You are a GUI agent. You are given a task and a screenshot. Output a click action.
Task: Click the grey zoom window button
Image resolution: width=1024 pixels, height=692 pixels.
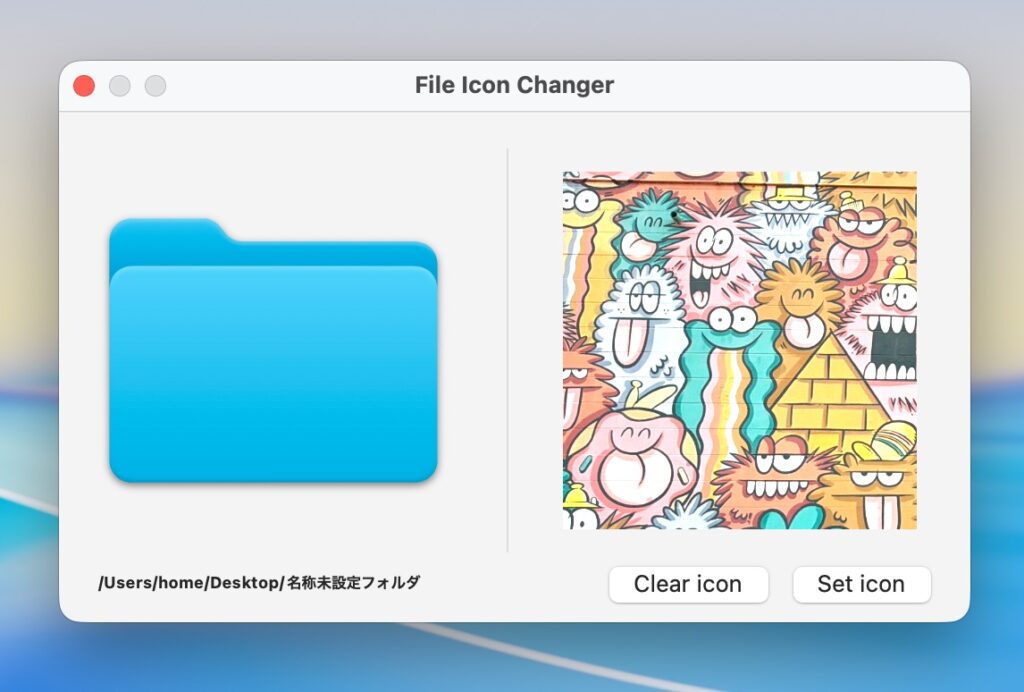[155, 86]
